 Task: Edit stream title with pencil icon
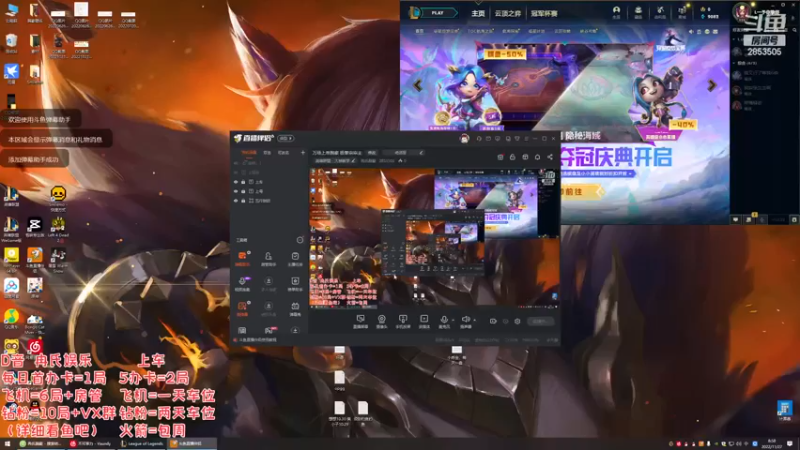(x=421, y=153)
